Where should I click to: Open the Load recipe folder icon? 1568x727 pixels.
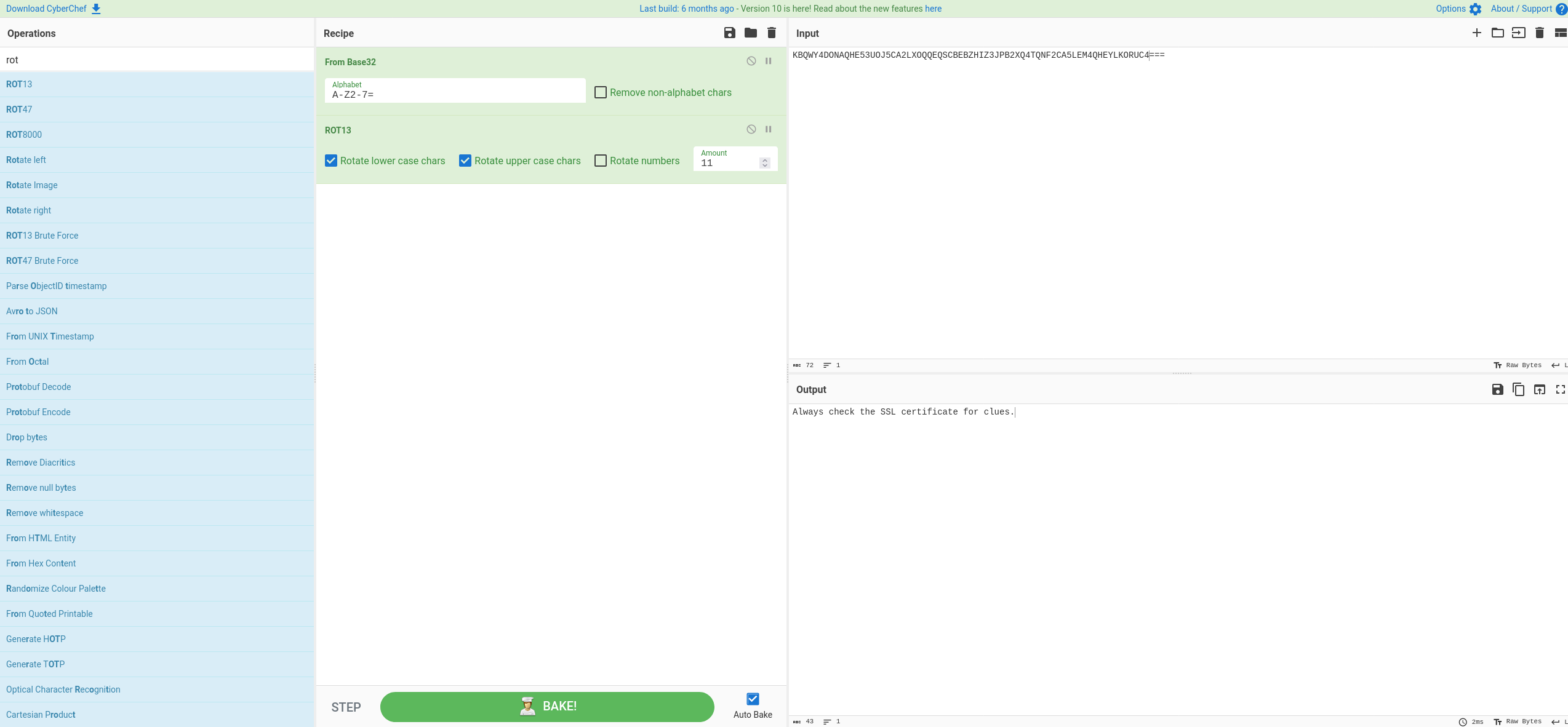(x=750, y=33)
